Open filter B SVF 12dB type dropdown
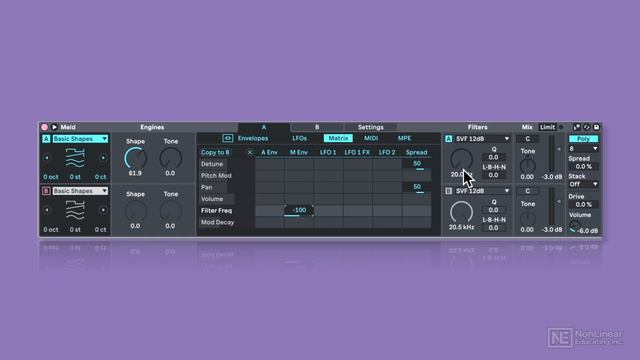Screen dimensions: 640x360 tap(482, 191)
